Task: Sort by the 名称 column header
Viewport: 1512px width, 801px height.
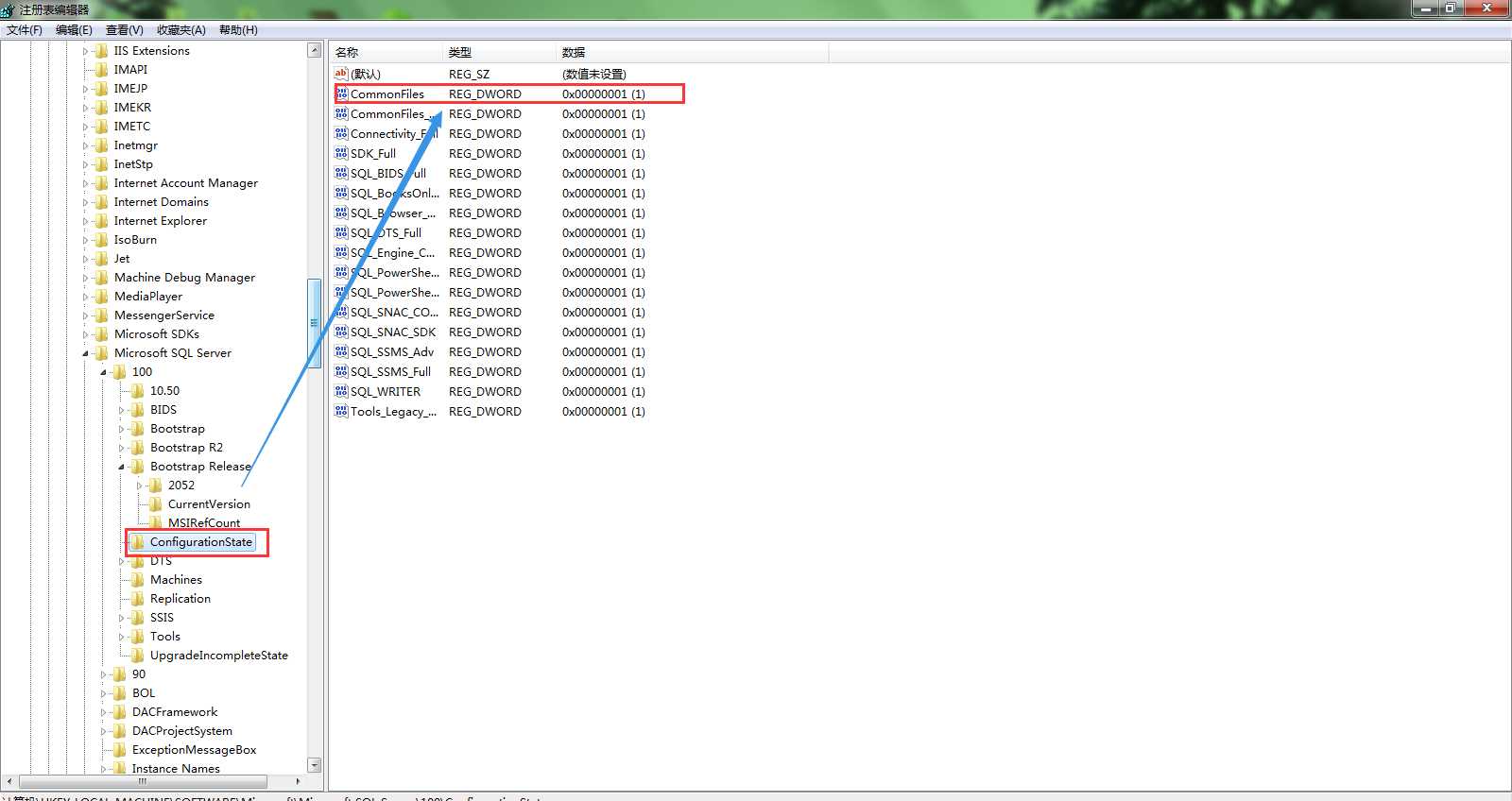Action: click(386, 52)
